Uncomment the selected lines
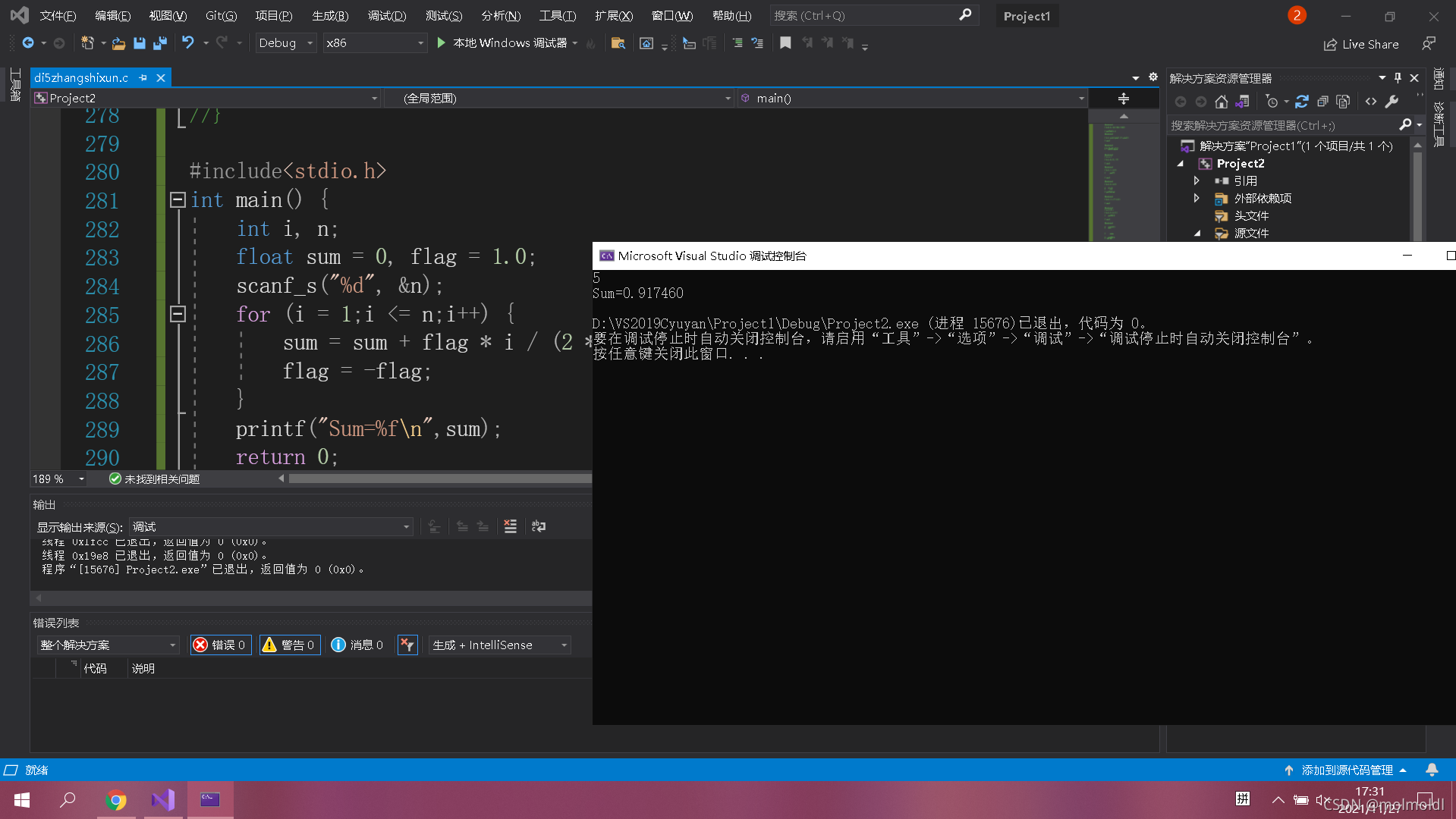 pyautogui.click(x=757, y=43)
